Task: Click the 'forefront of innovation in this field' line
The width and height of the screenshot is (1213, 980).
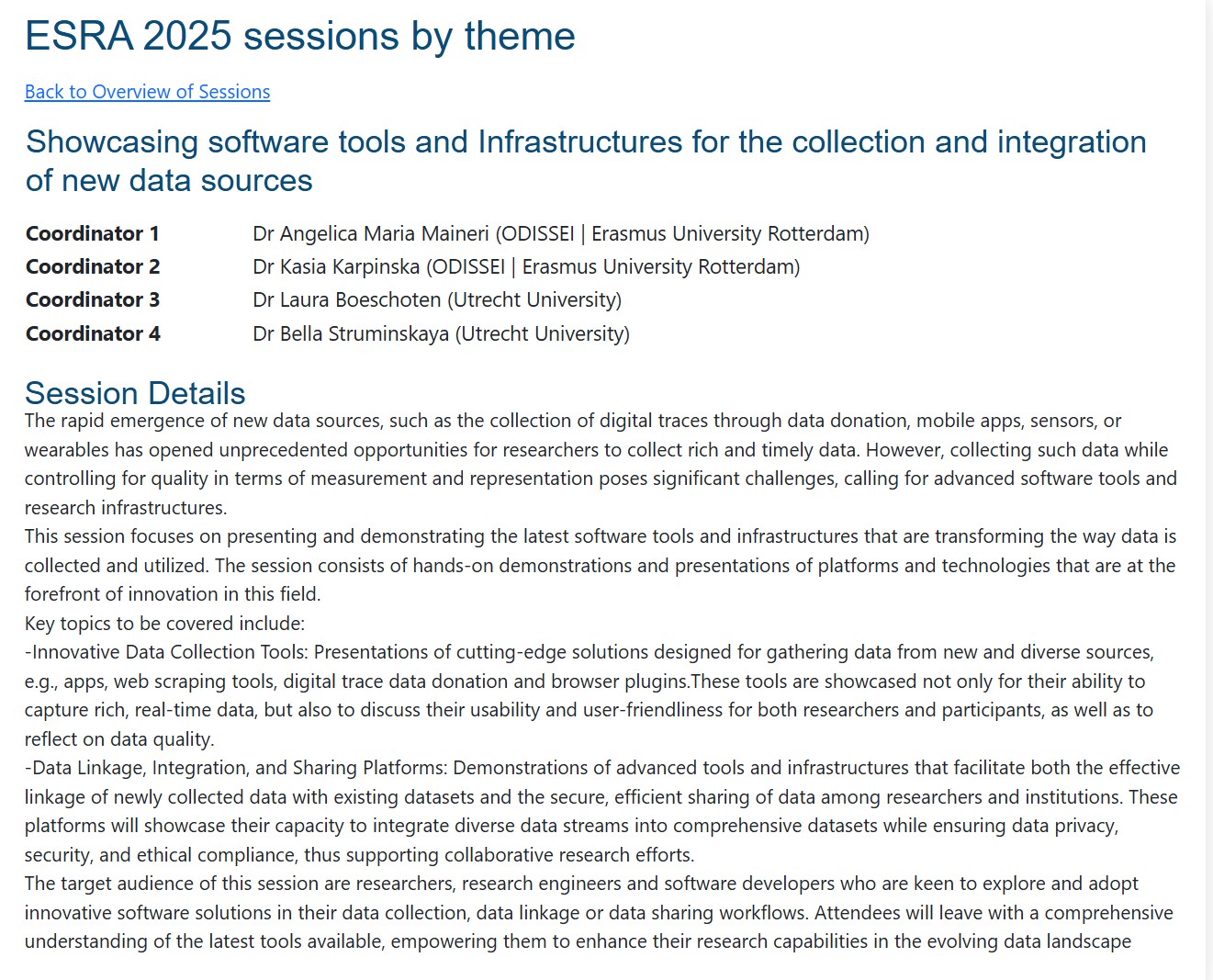Action: (173, 594)
